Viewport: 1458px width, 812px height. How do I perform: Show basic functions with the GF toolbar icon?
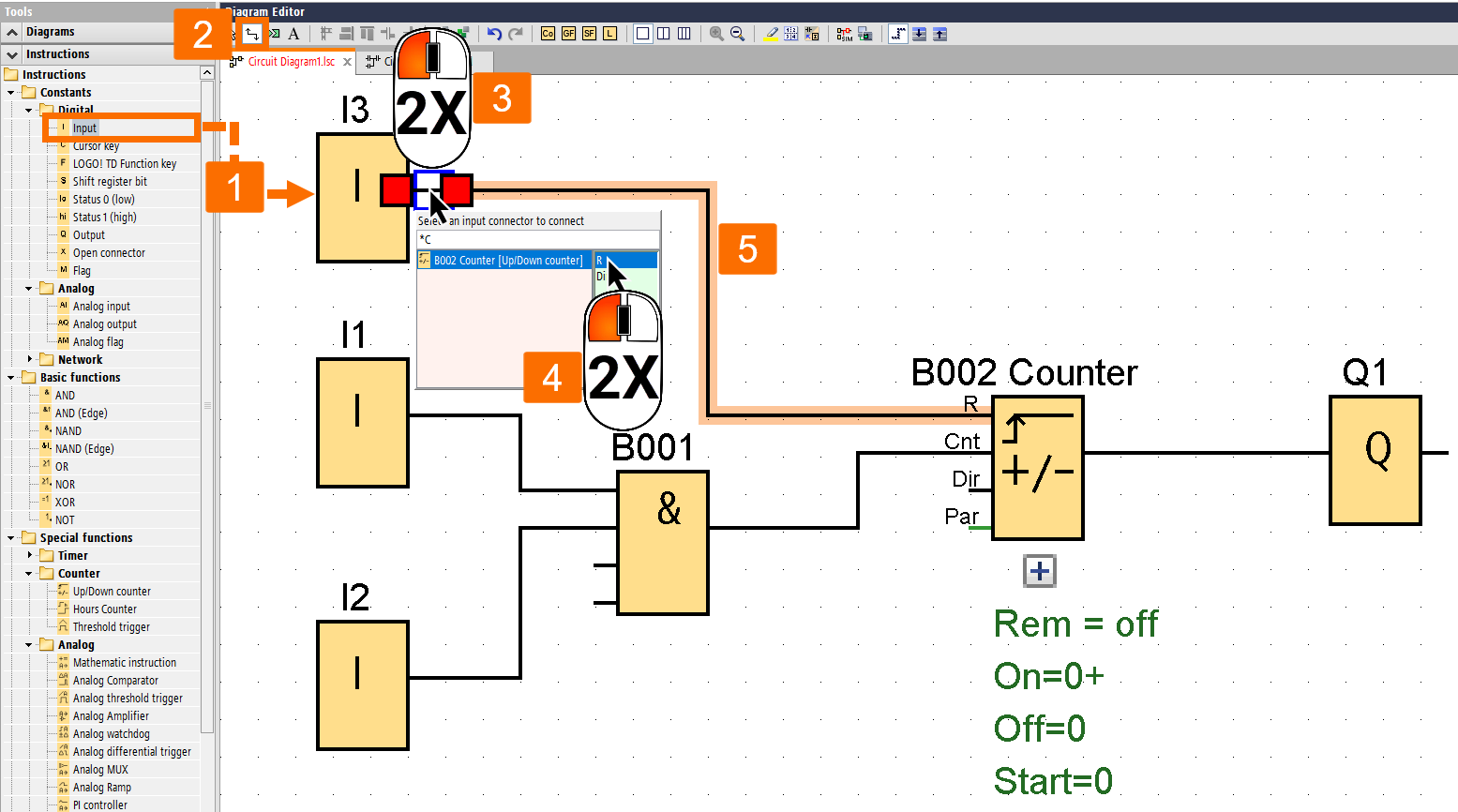pos(568,33)
